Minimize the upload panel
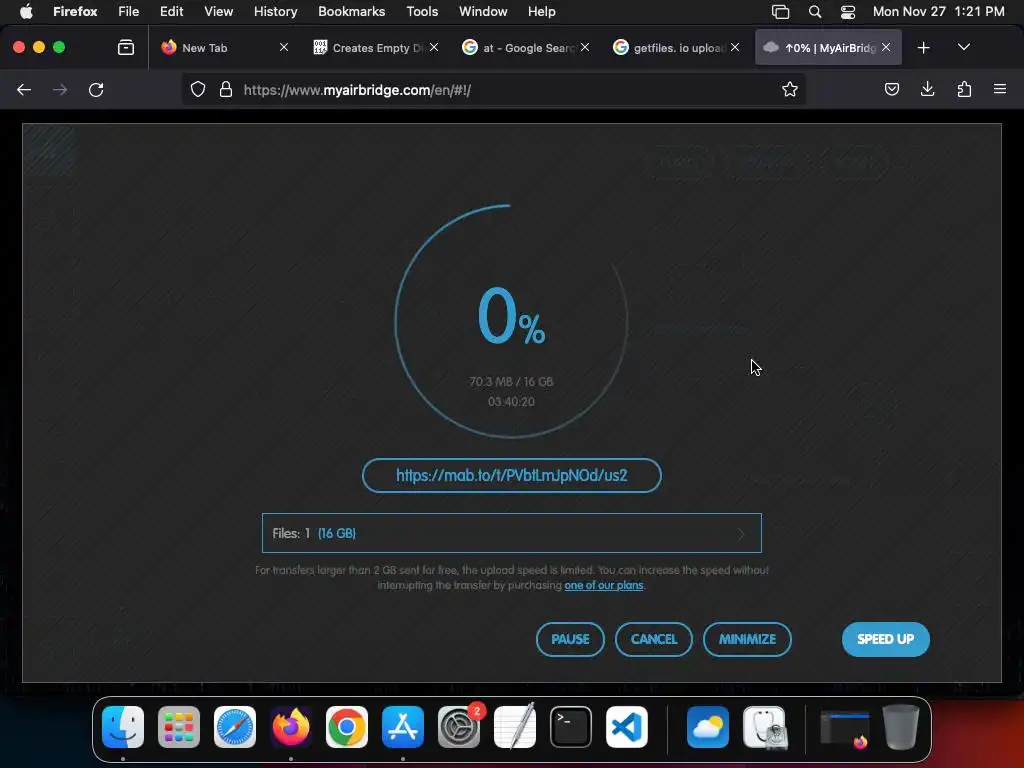 tap(747, 639)
